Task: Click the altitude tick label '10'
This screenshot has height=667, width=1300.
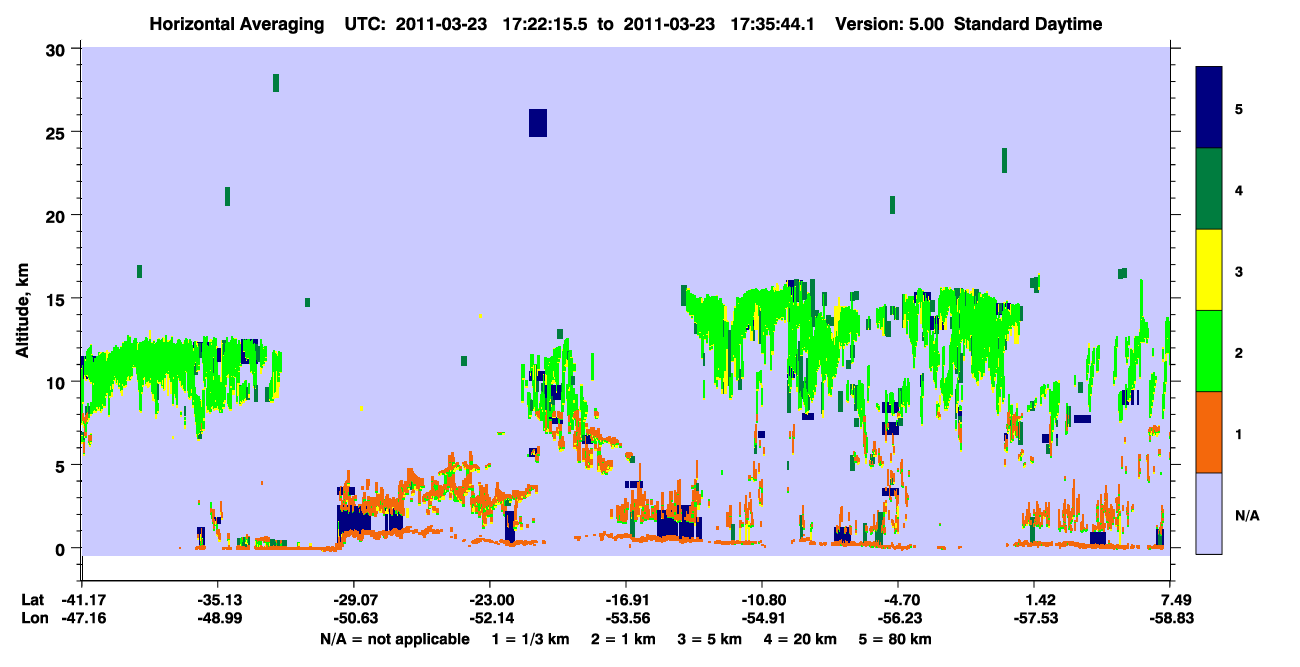Action: pyautogui.click(x=58, y=382)
